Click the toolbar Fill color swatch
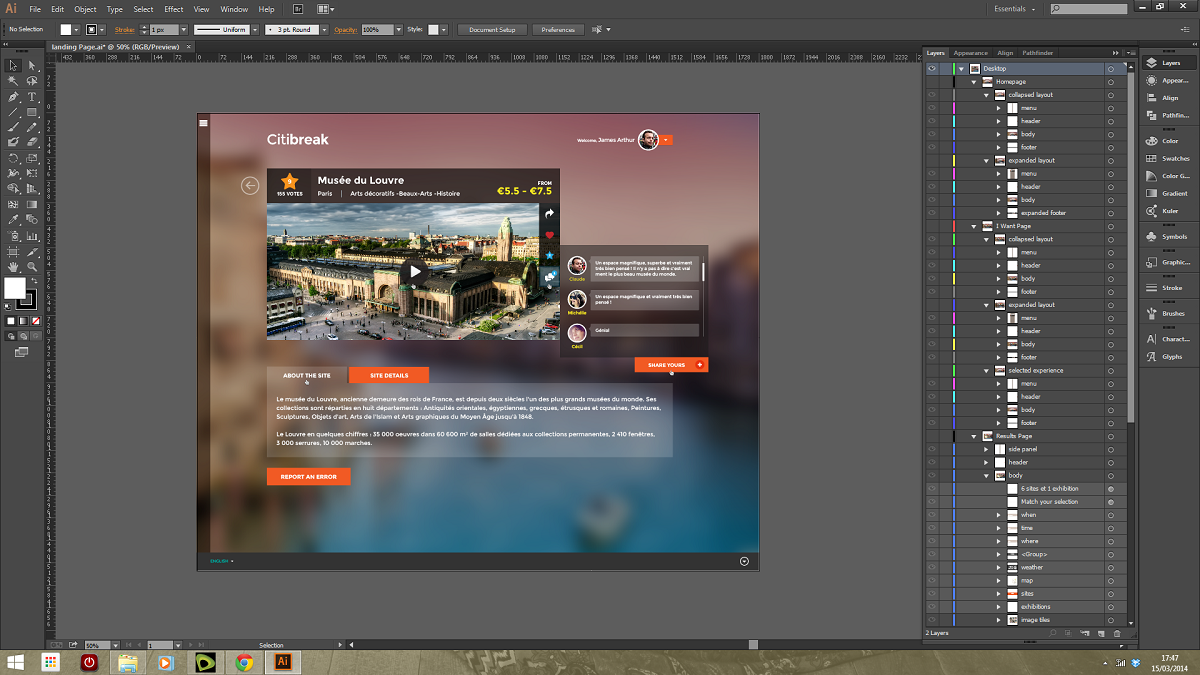1200x675 pixels. [15, 289]
